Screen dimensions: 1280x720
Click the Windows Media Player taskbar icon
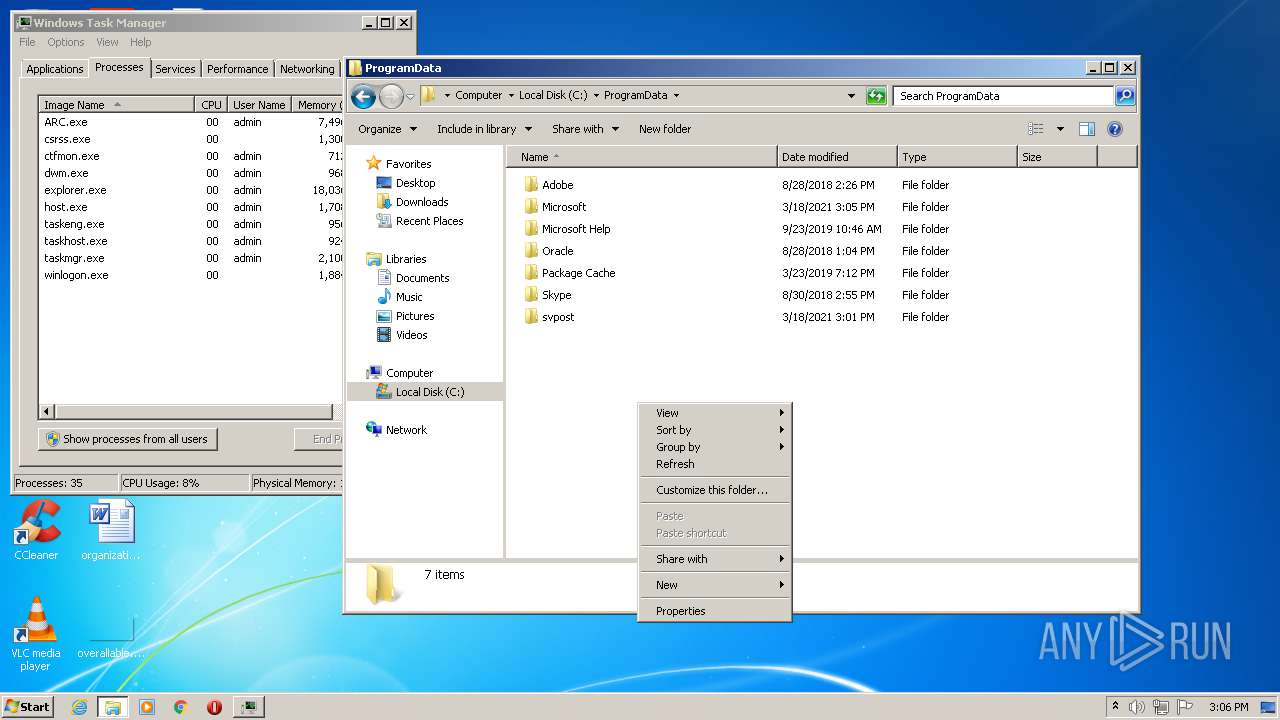(x=147, y=707)
